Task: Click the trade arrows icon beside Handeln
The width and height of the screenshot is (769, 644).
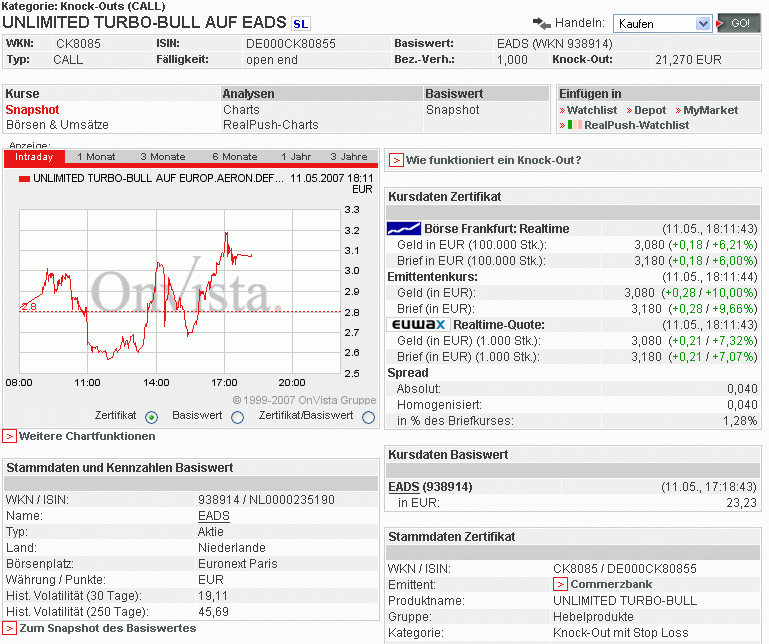Action: (x=542, y=23)
